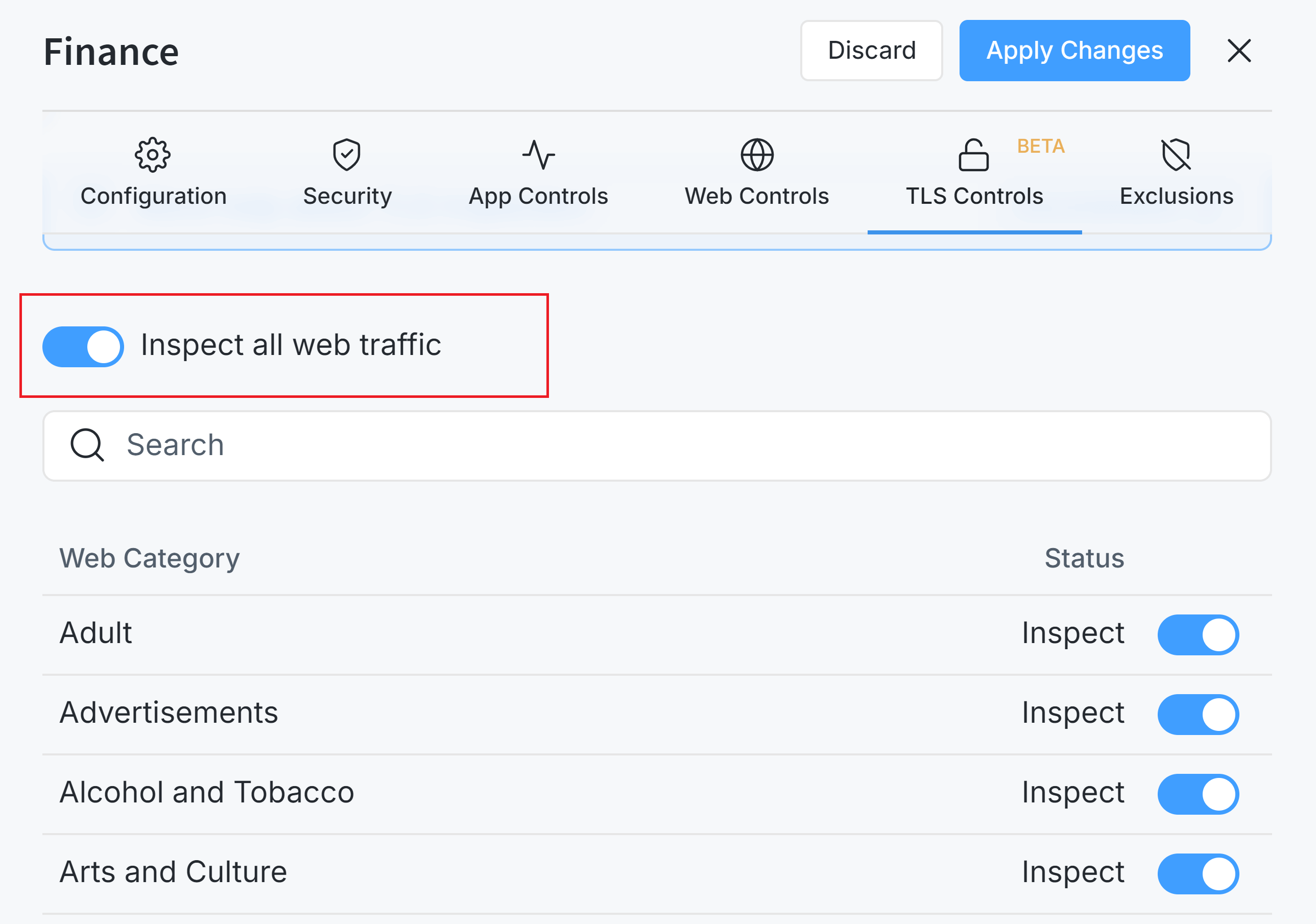Toggle Advertisements inspect switch
This screenshot has height=924, width=1316.
pyautogui.click(x=1198, y=714)
